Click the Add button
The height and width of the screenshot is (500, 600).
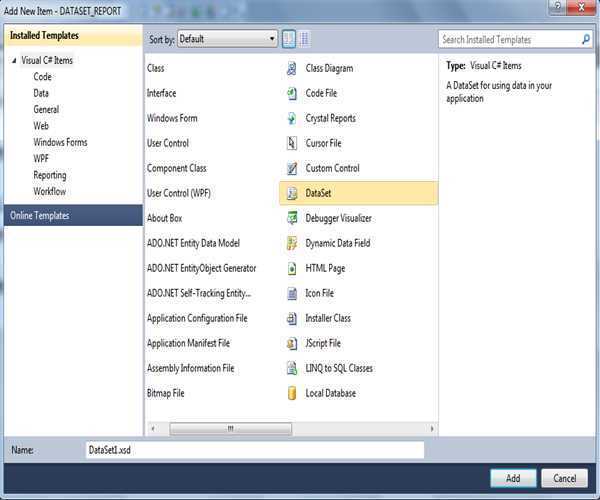pos(513,478)
